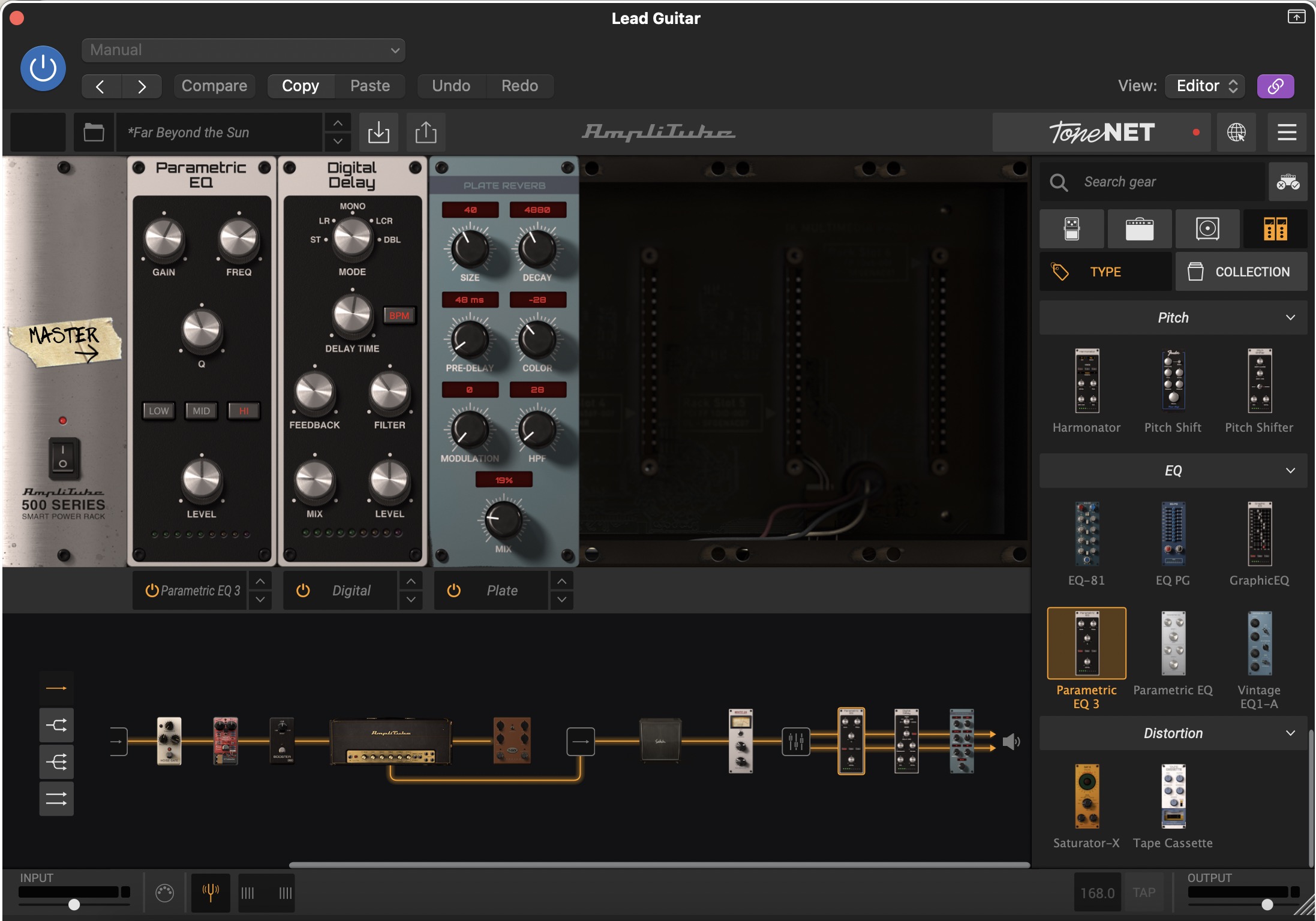Open the ToneNET panel
1316x921 pixels.
click(1101, 132)
